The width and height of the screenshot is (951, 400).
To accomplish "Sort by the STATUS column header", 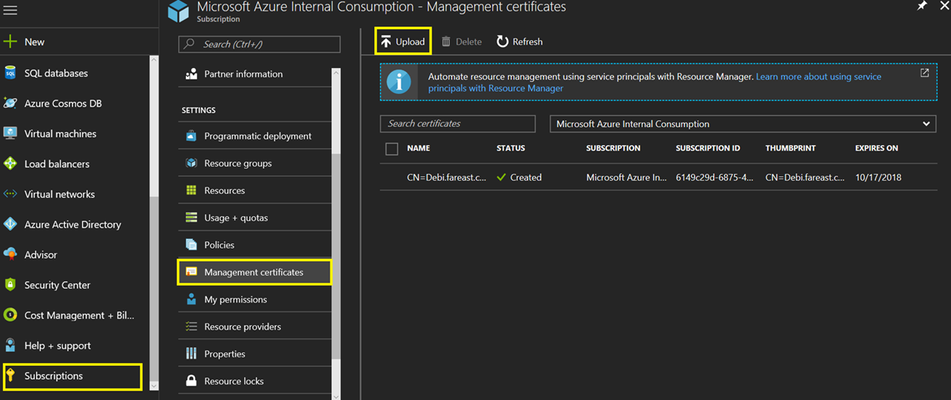I will [x=511, y=148].
